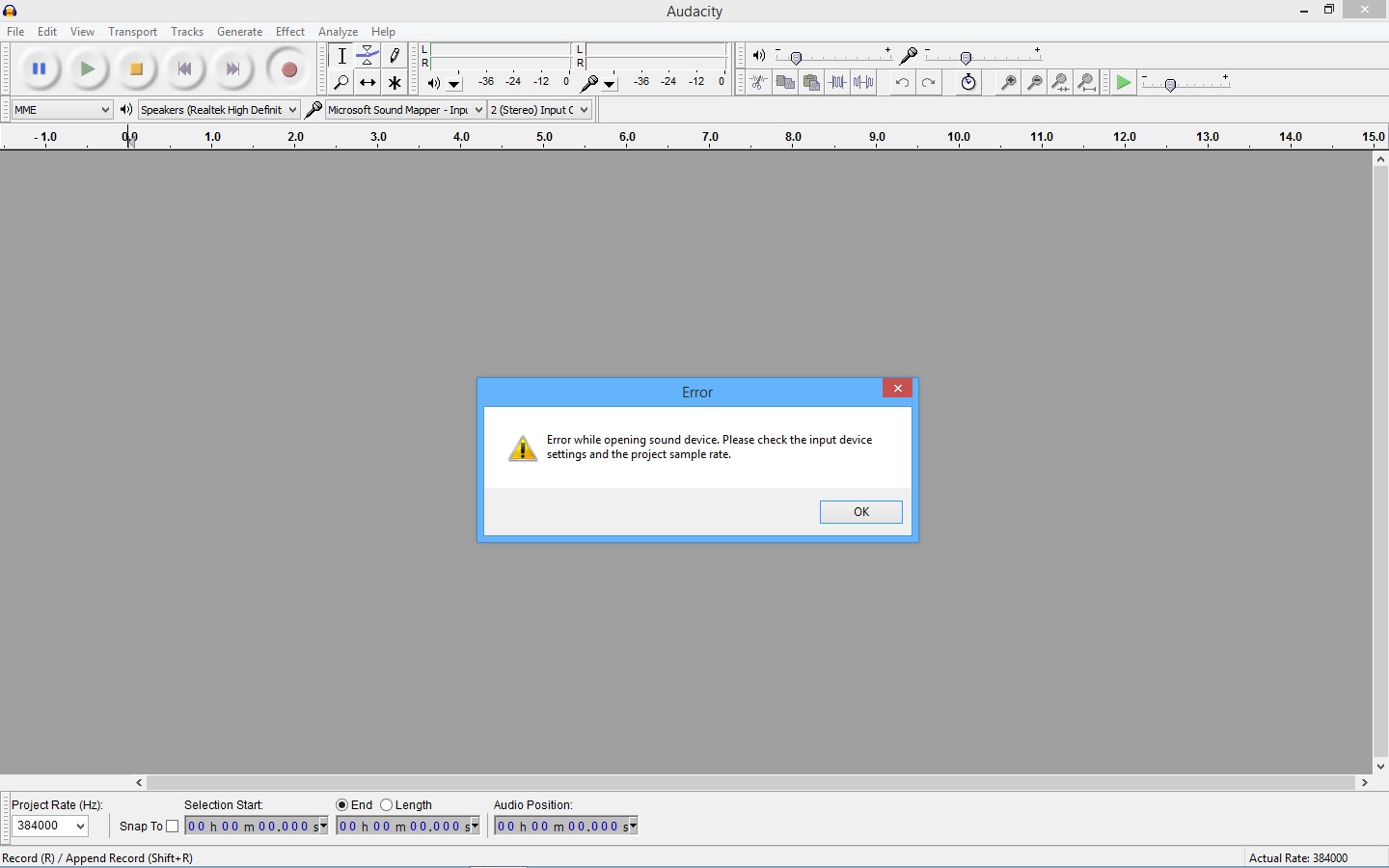Open the End/Length time format arrow

tap(475, 826)
